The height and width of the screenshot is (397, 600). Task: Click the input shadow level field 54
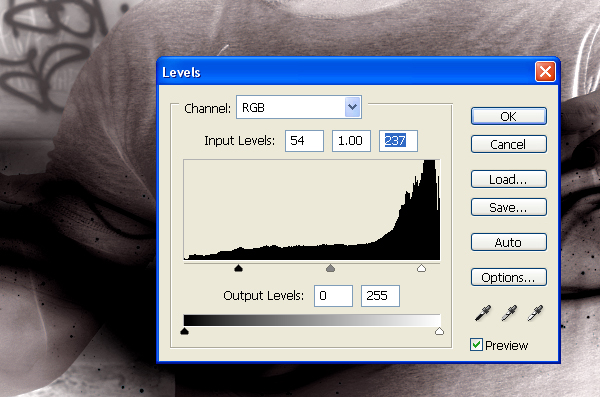pyautogui.click(x=304, y=141)
